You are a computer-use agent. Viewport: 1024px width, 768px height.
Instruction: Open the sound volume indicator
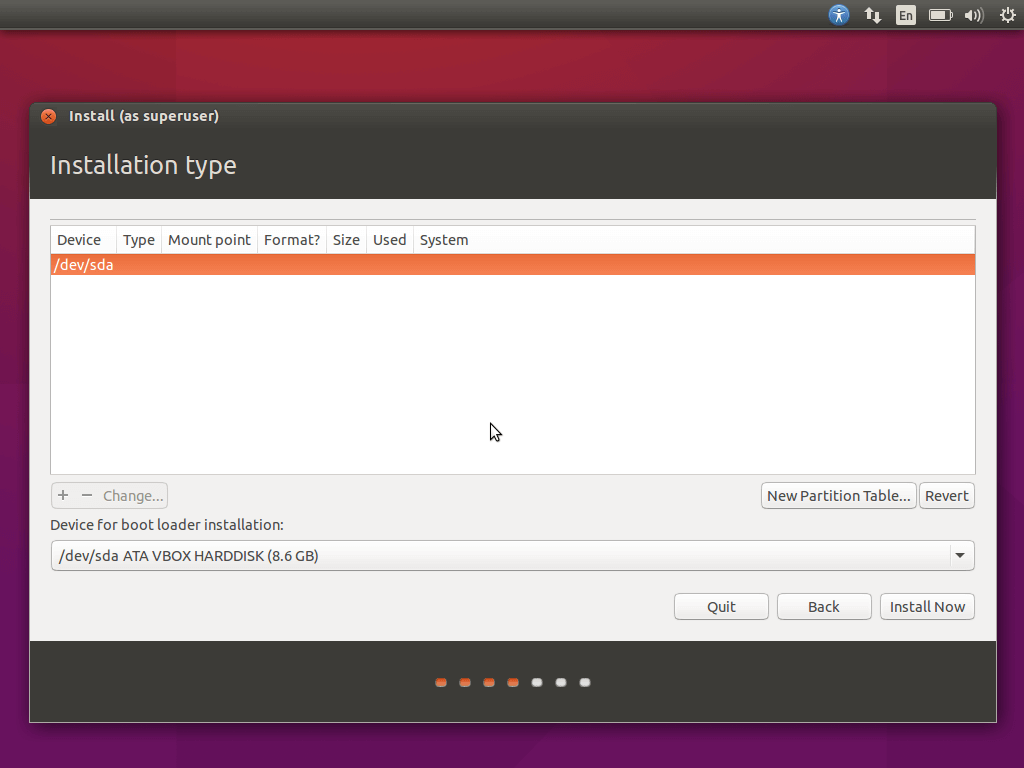coord(973,15)
